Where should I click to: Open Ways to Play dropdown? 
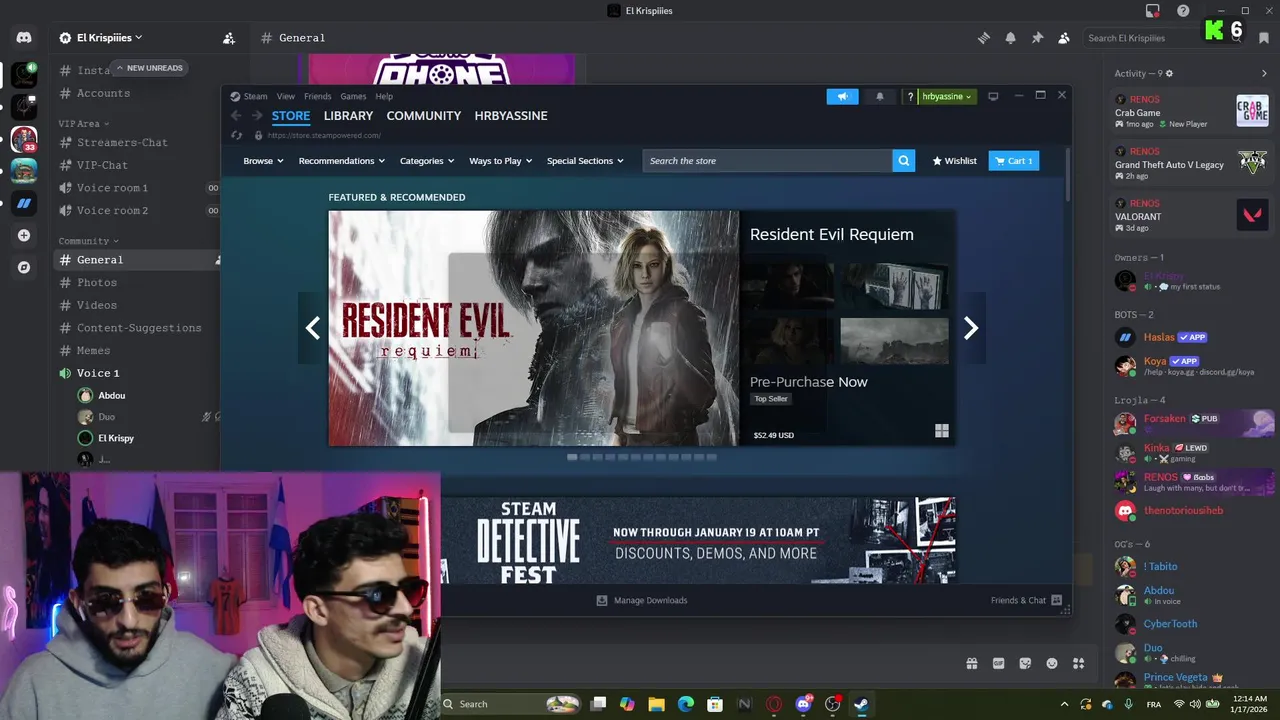pos(500,160)
